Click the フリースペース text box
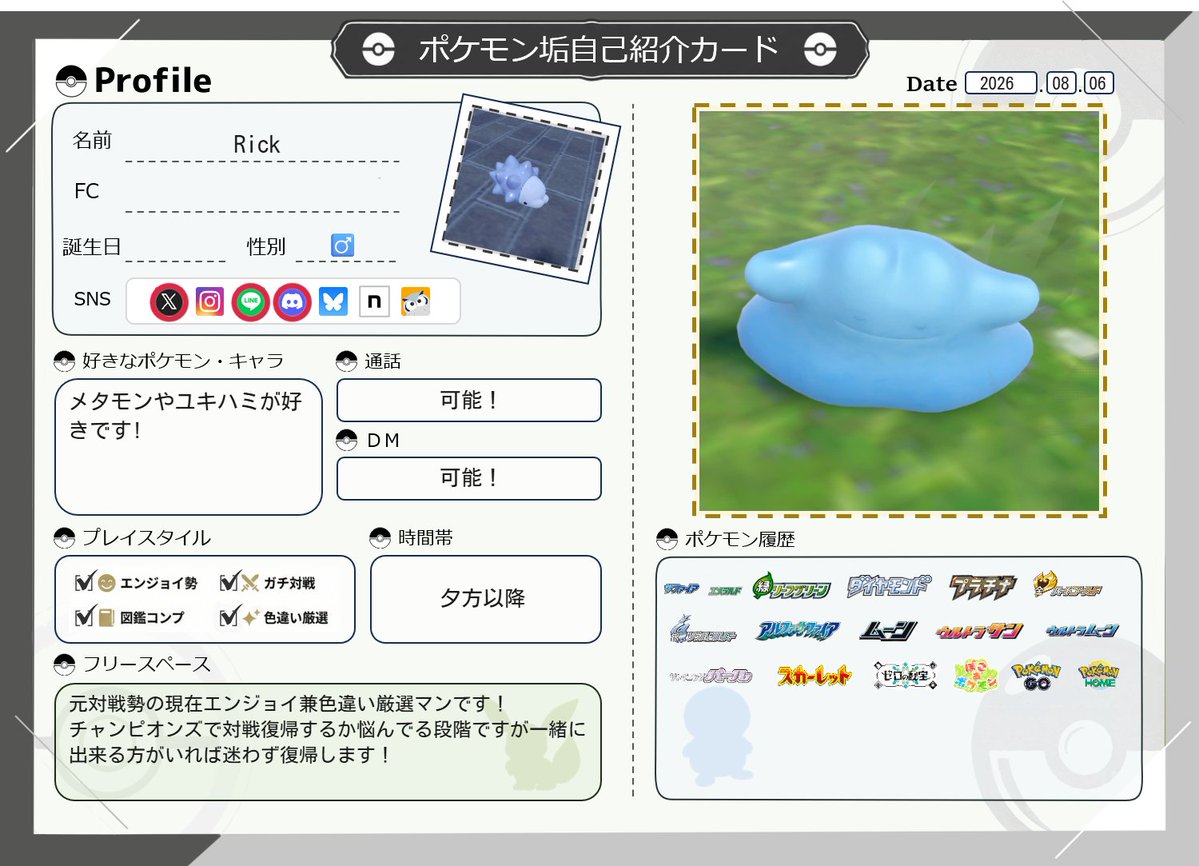Viewport: 1199px width, 866px height. [327, 742]
